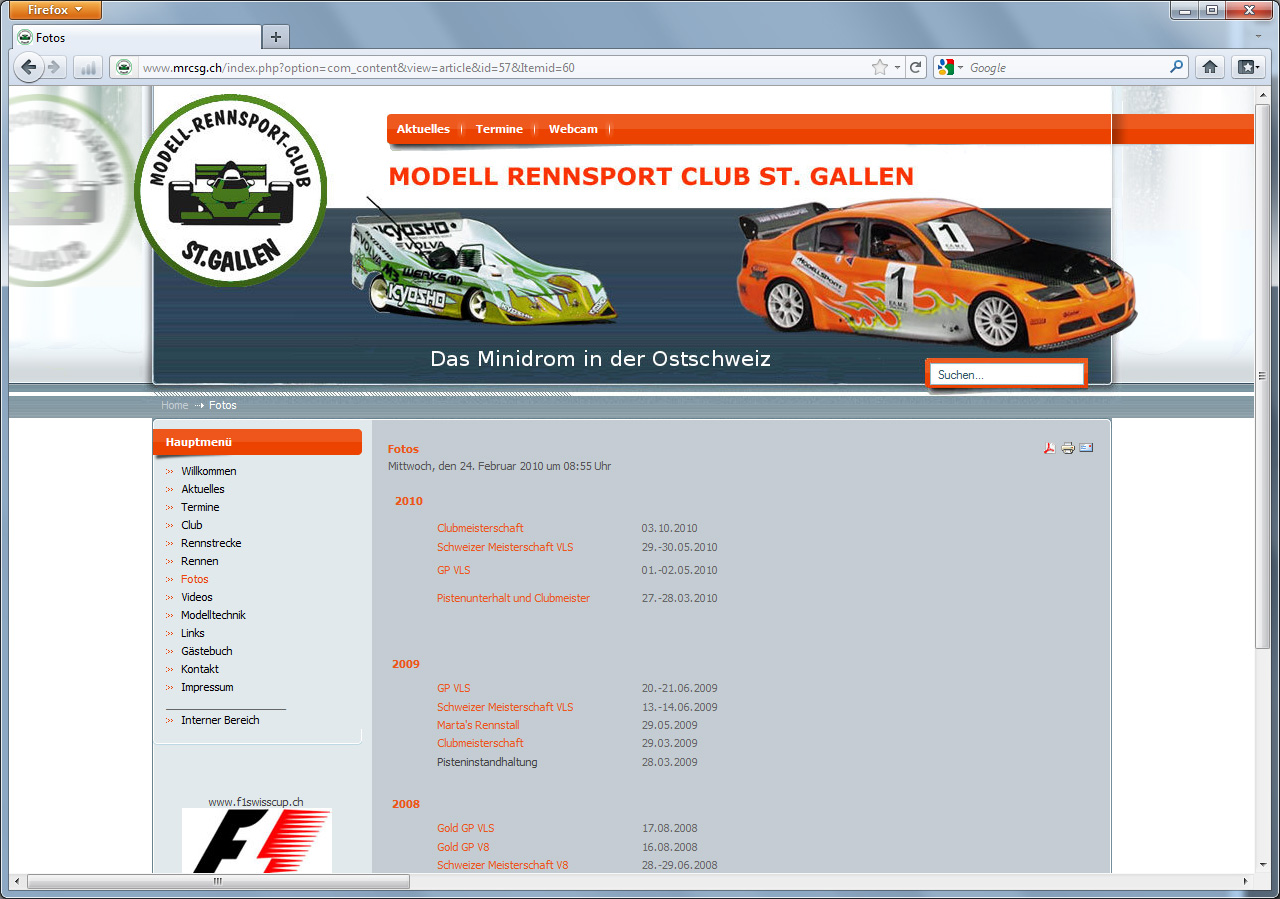The height and width of the screenshot is (899, 1280).
Task: Click the site identity icon in address bar
Action: tap(123, 67)
